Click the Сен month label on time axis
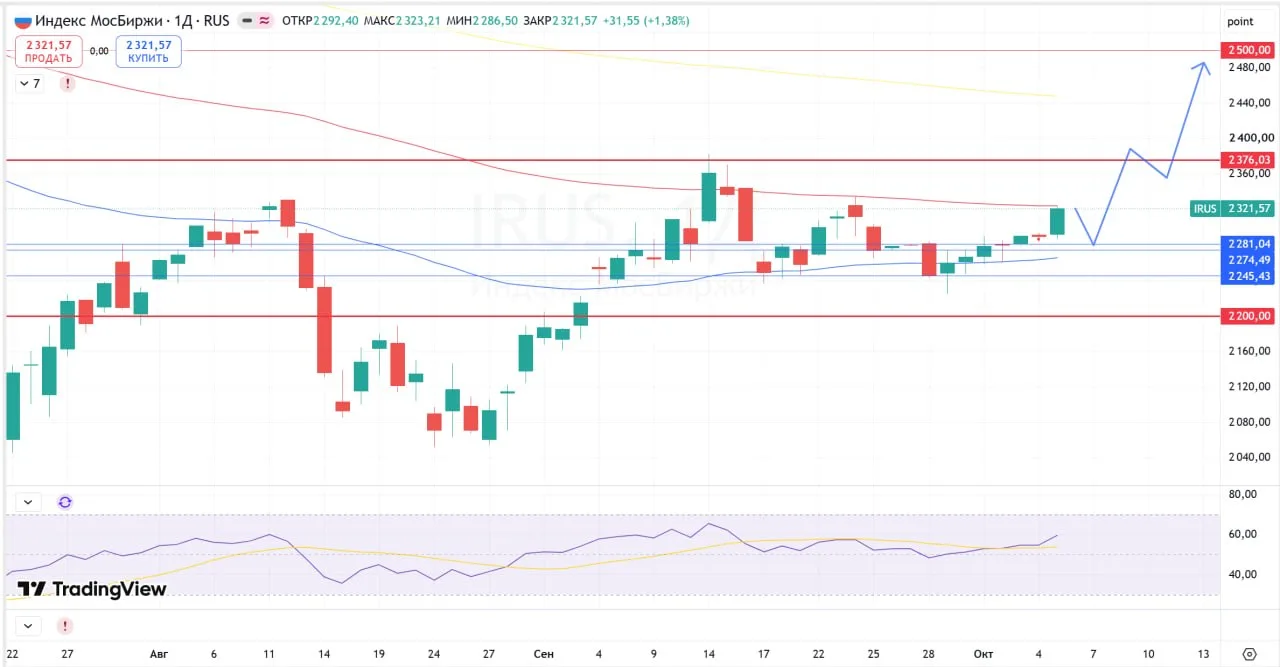This screenshot has height=667, width=1280. (x=545, y=654)
